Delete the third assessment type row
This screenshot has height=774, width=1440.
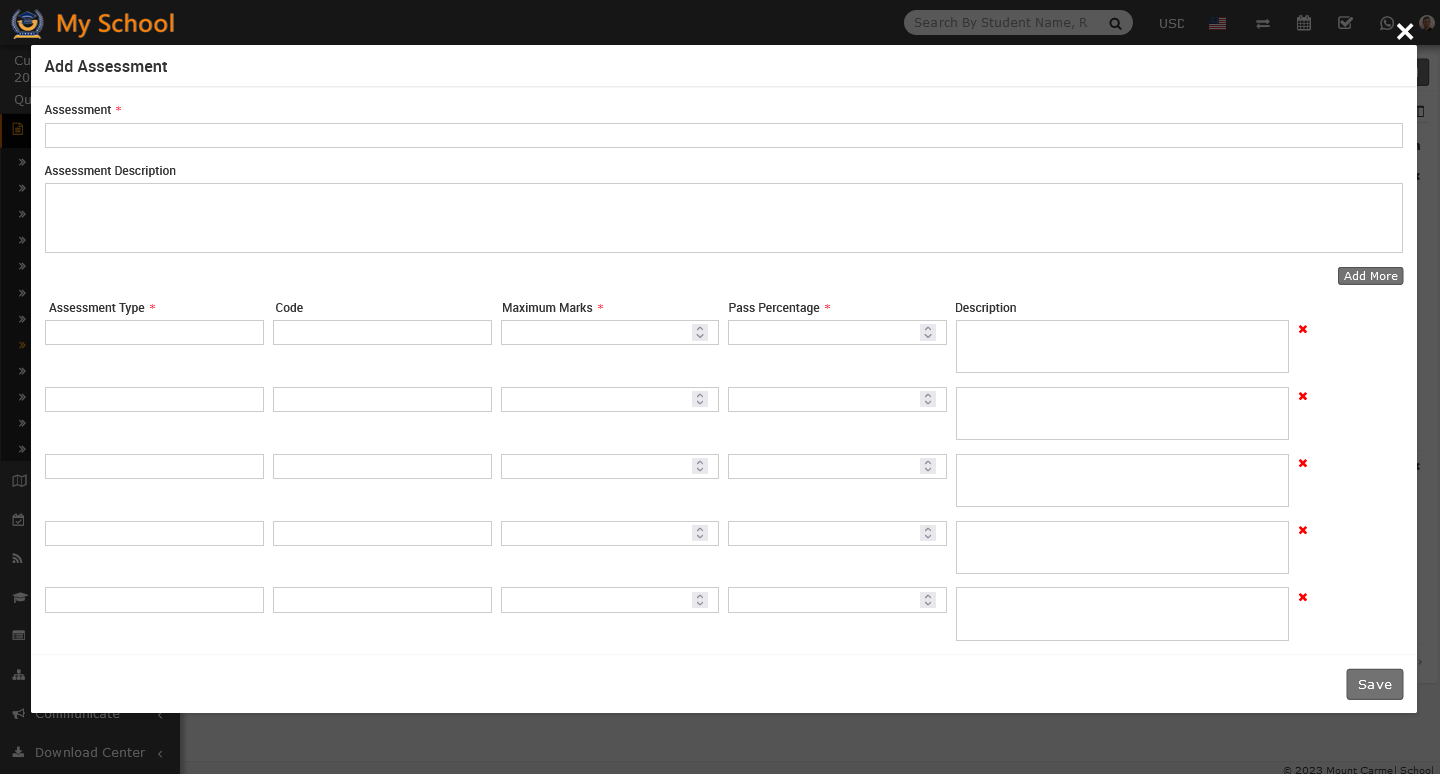pos(1302,464)
